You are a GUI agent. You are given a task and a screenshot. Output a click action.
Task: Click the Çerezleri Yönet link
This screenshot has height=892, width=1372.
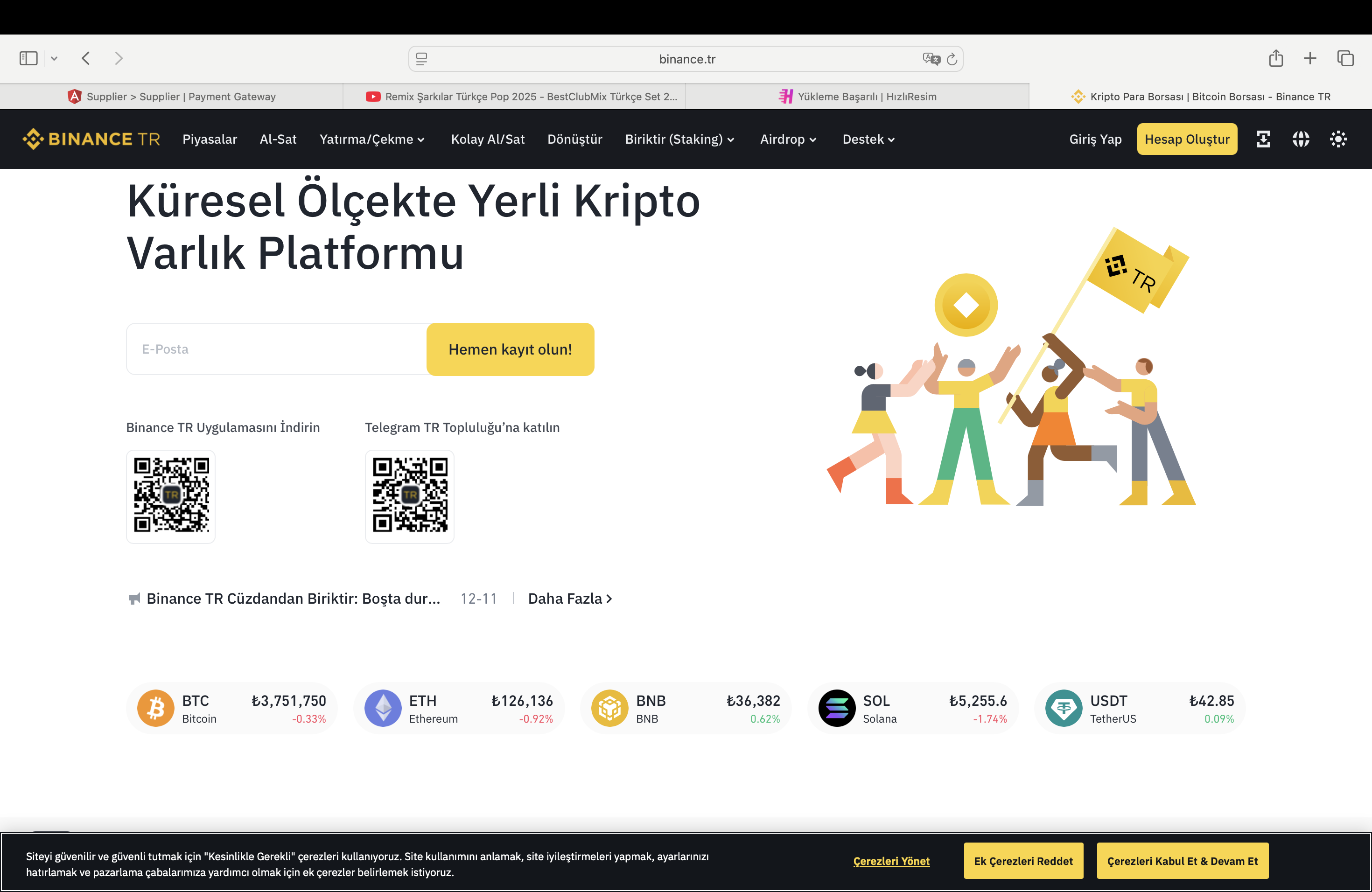[891, 861]
